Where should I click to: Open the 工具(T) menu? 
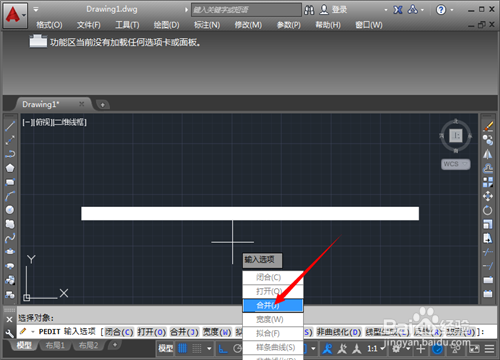coord(127,25)
